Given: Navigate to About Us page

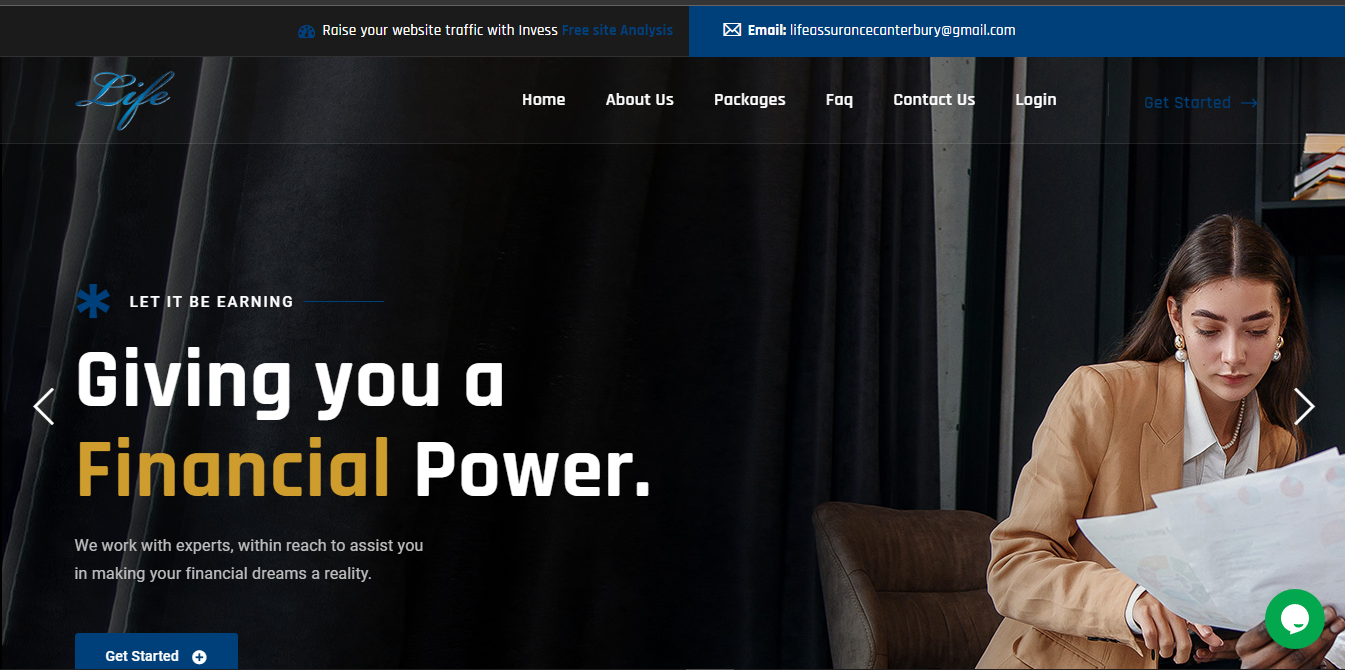Looking at the screenshot, I should tap(639, 99).
